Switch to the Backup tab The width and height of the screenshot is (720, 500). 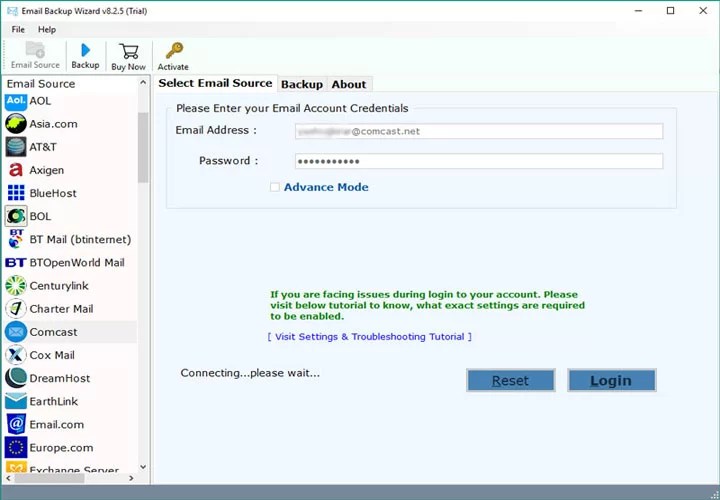[302, 84]
